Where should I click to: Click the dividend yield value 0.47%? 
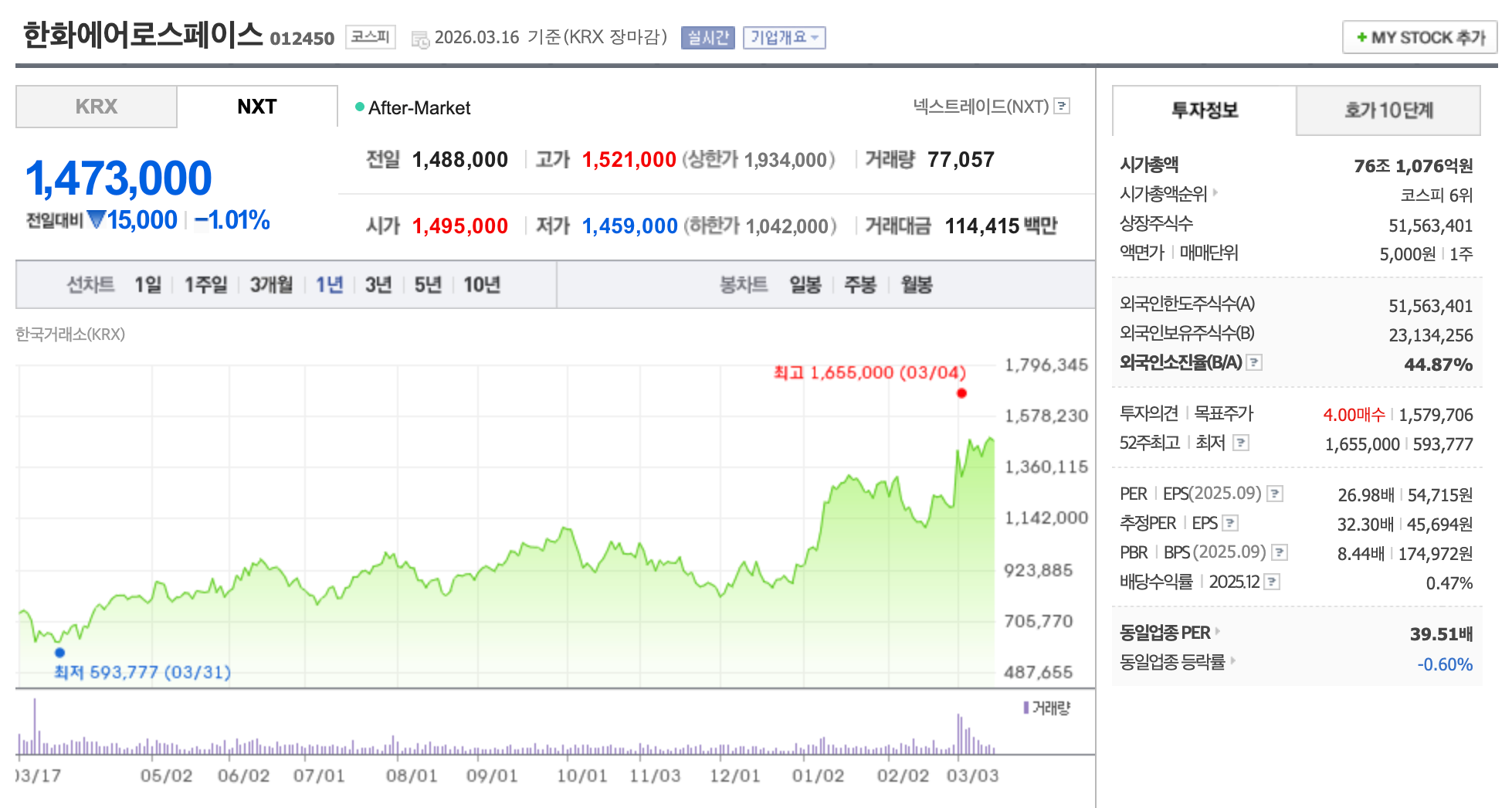[1449, 583]
